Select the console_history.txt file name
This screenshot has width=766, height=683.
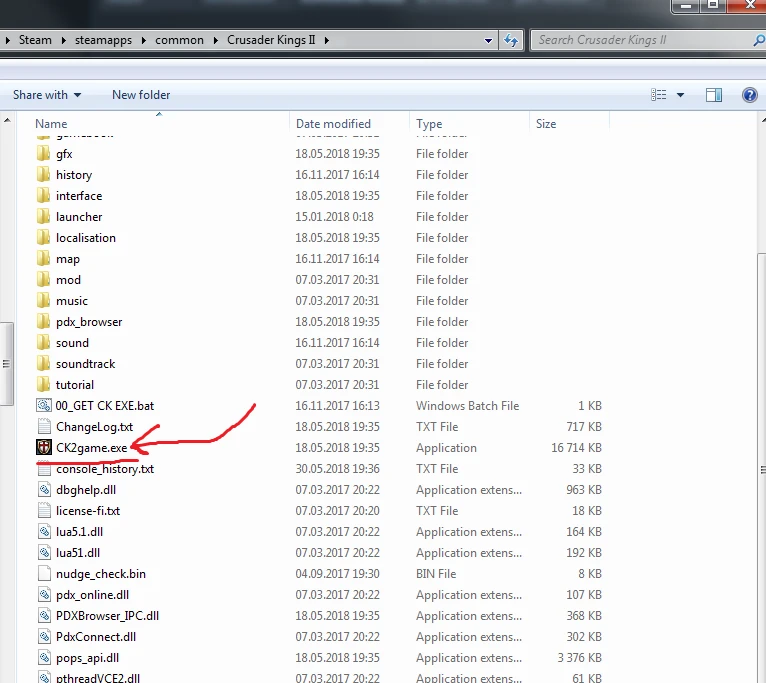(105, 469)
